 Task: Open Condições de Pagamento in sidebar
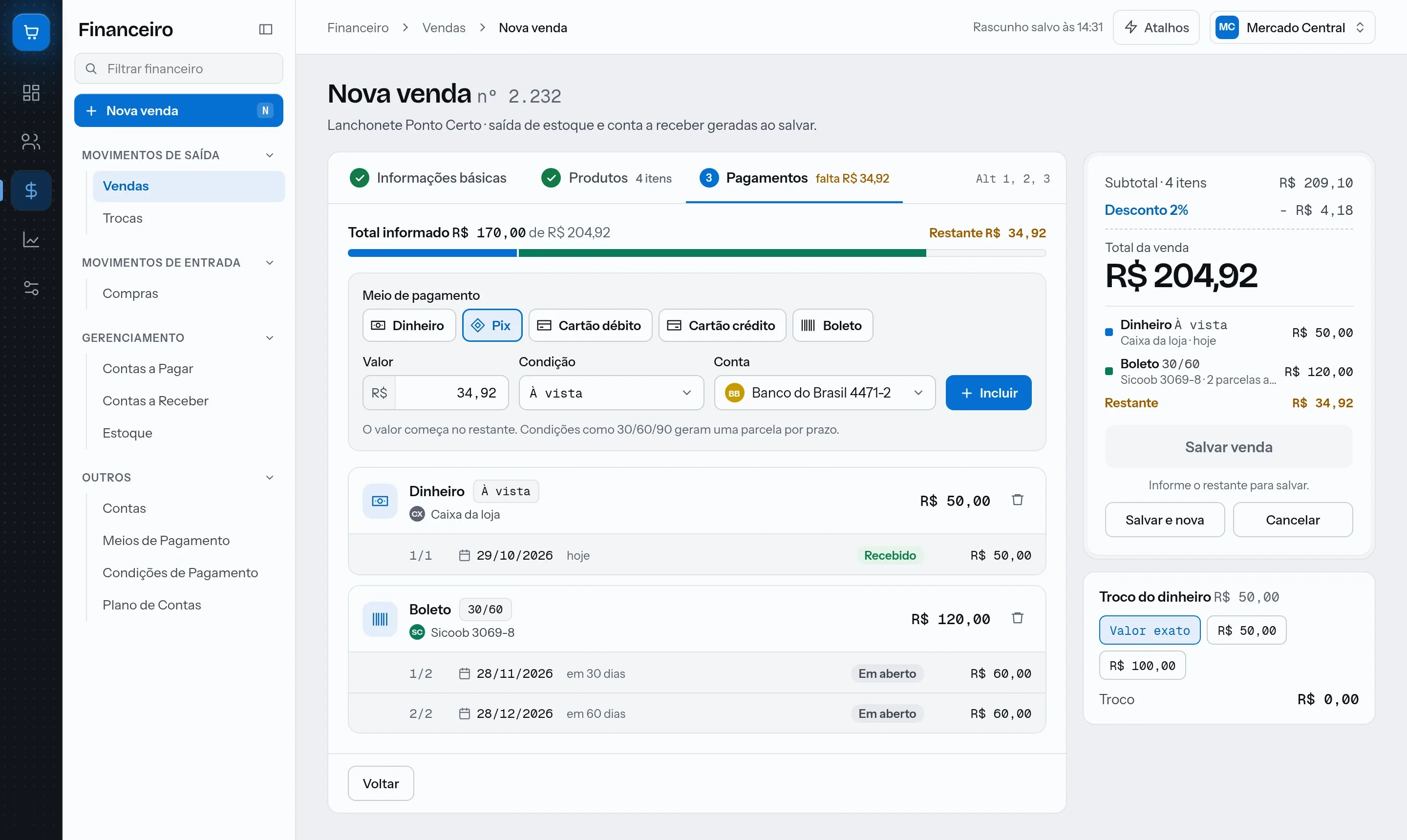click(x=189, y=573)
